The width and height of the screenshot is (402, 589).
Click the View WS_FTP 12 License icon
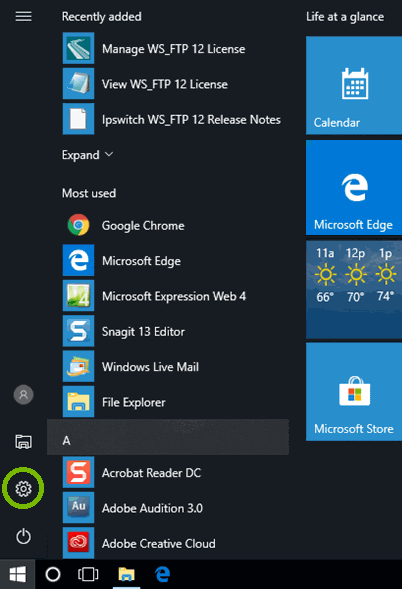[78, 84]
